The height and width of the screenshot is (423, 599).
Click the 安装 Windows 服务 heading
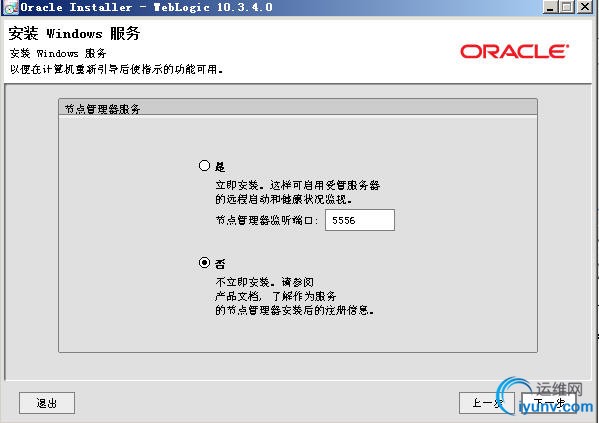tap(74, 33)
